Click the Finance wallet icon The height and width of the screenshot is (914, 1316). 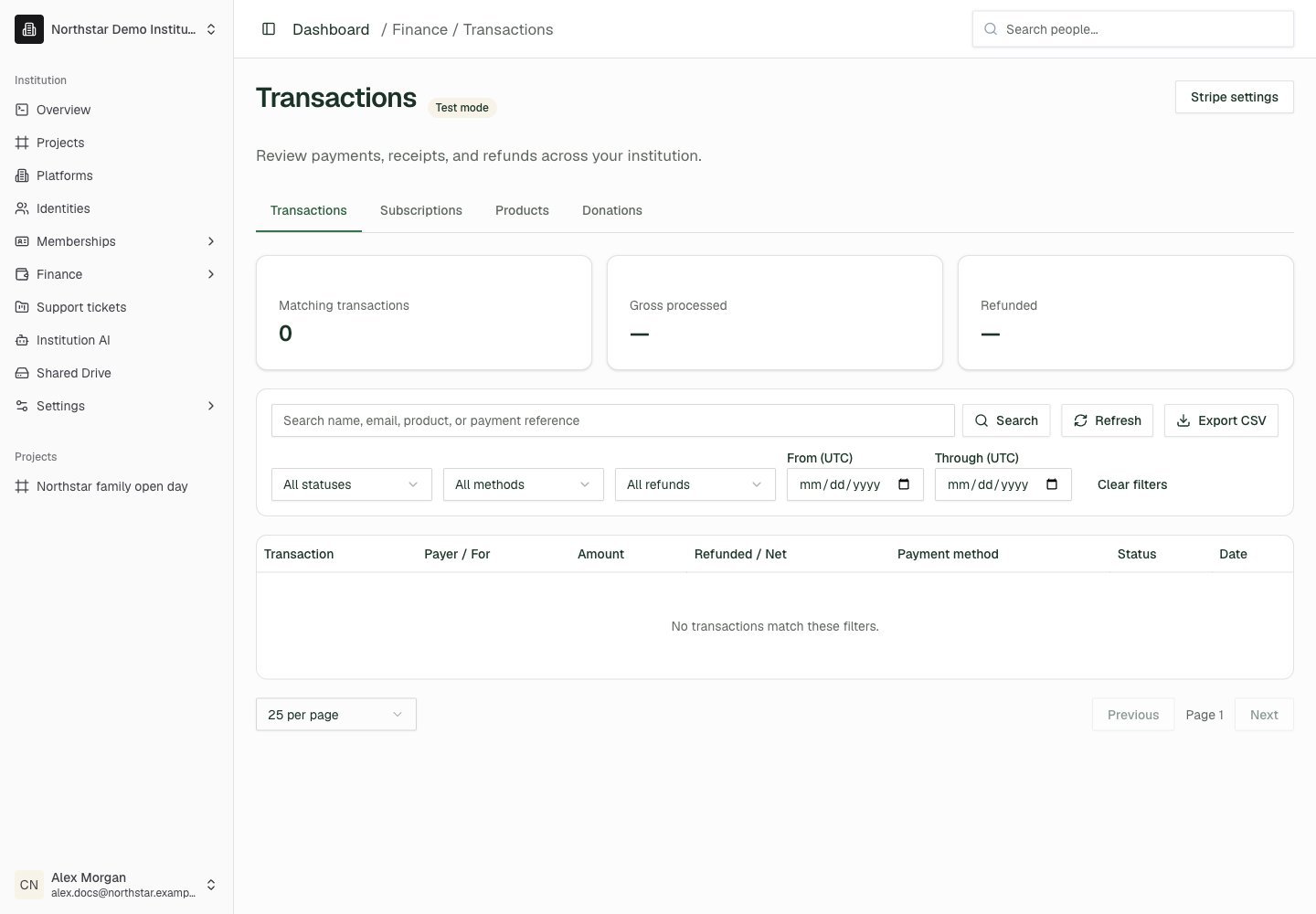pyautogui.click(x=22, y=274)
